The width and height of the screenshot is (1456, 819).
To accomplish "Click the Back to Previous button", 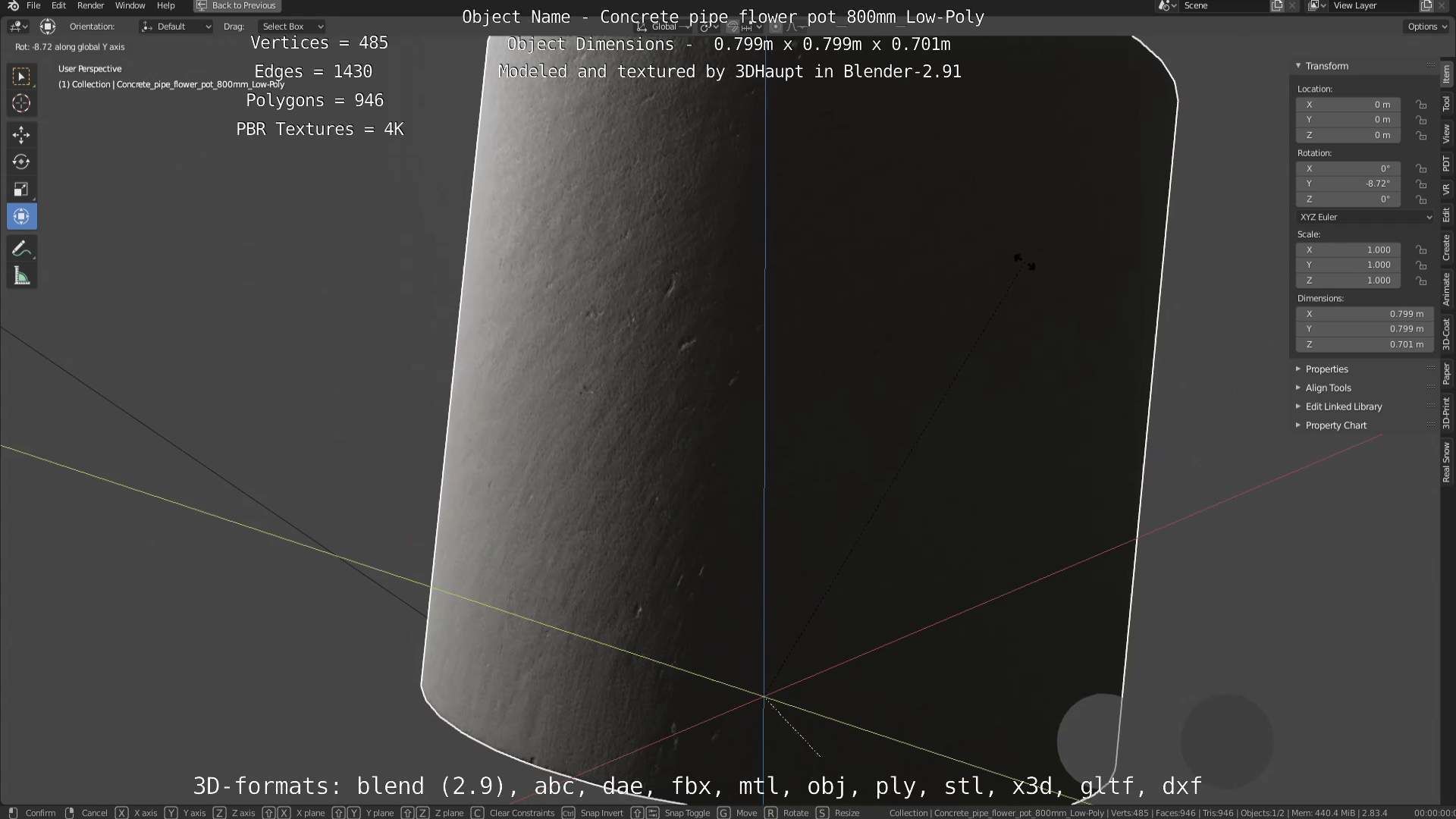I will pos(237,6).
